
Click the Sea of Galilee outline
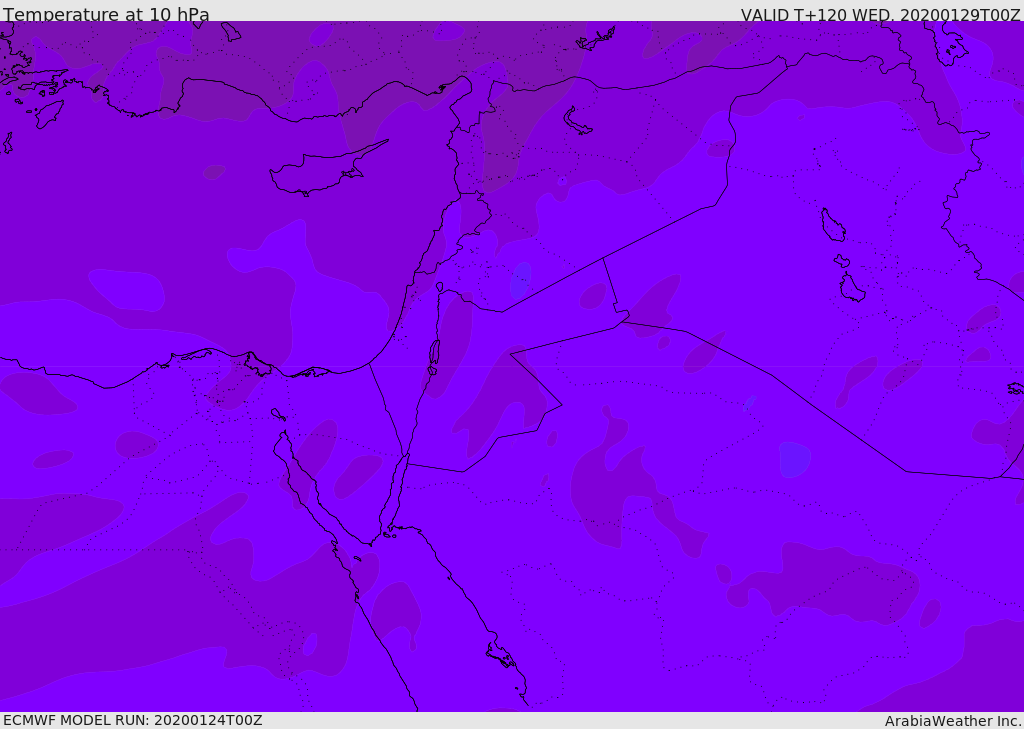click(x=440, y=287)
